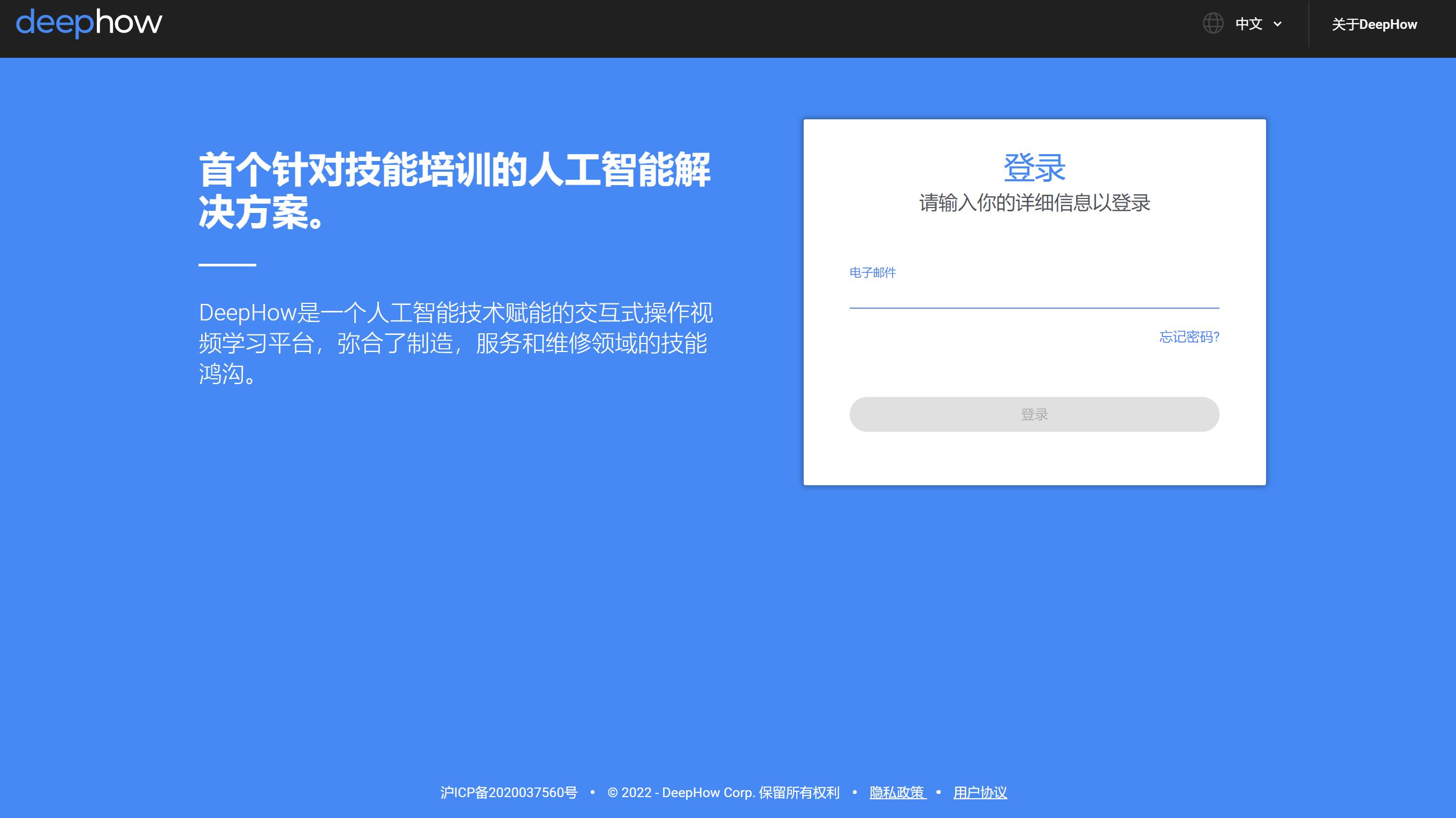Screen dimensions: 1456x818
Task: Open the 用户协议 user agreement link
Action: [x=980, y=792]
